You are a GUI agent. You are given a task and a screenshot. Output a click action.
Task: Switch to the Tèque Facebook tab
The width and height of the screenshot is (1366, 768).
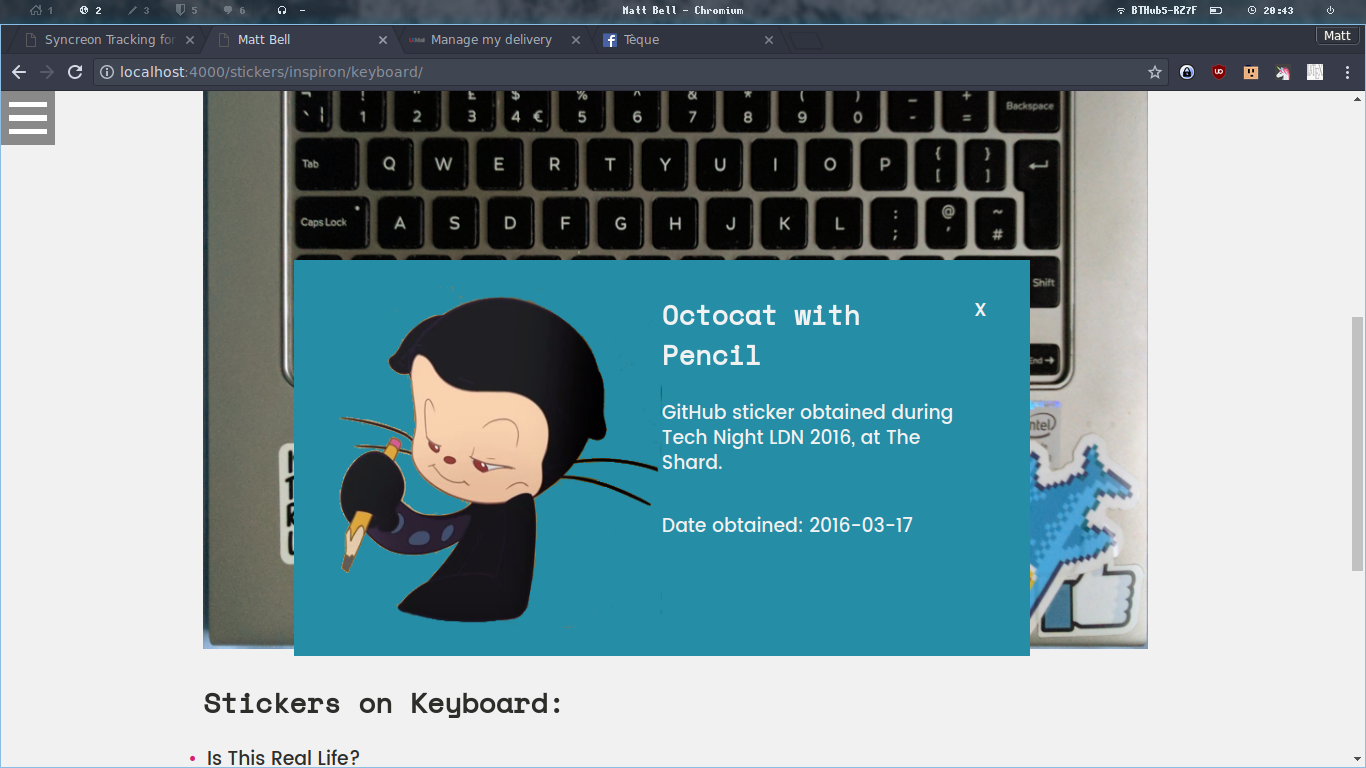640,40
